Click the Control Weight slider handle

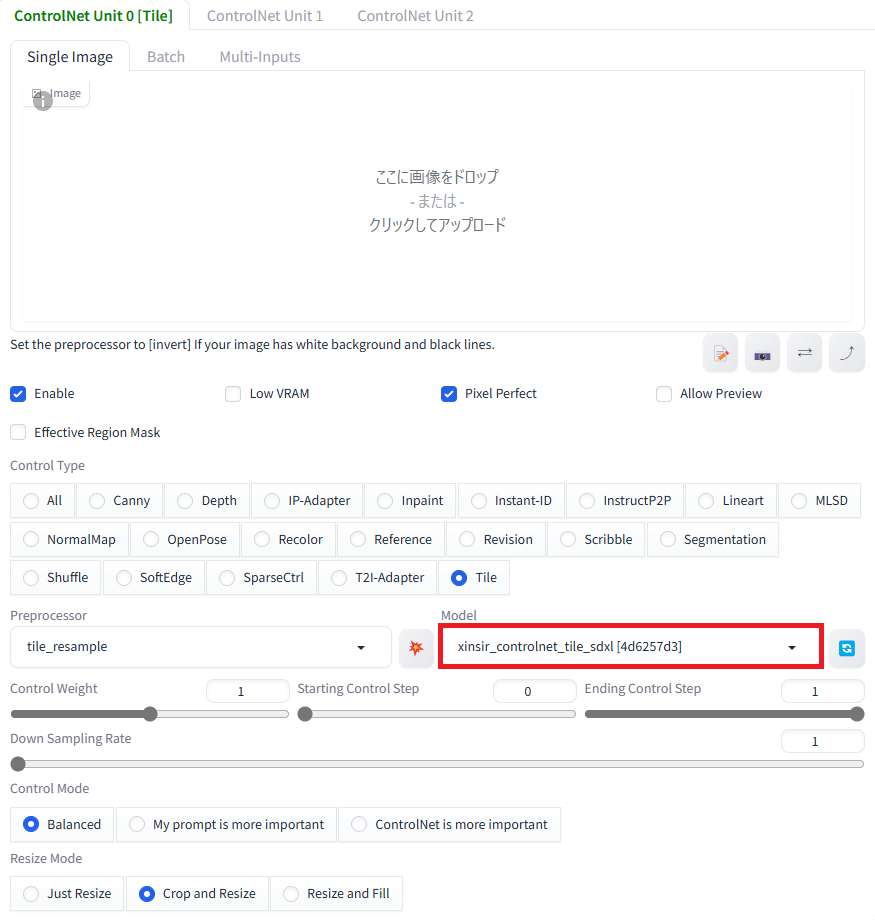coord(150,714)
